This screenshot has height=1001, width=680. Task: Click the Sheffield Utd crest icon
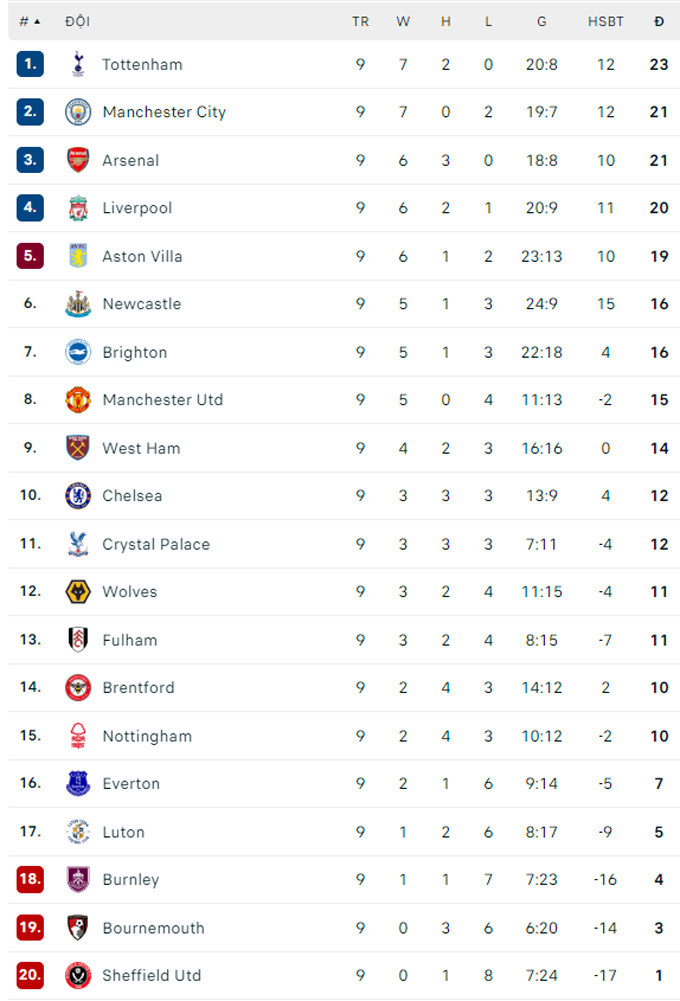[x=78, y=976]
